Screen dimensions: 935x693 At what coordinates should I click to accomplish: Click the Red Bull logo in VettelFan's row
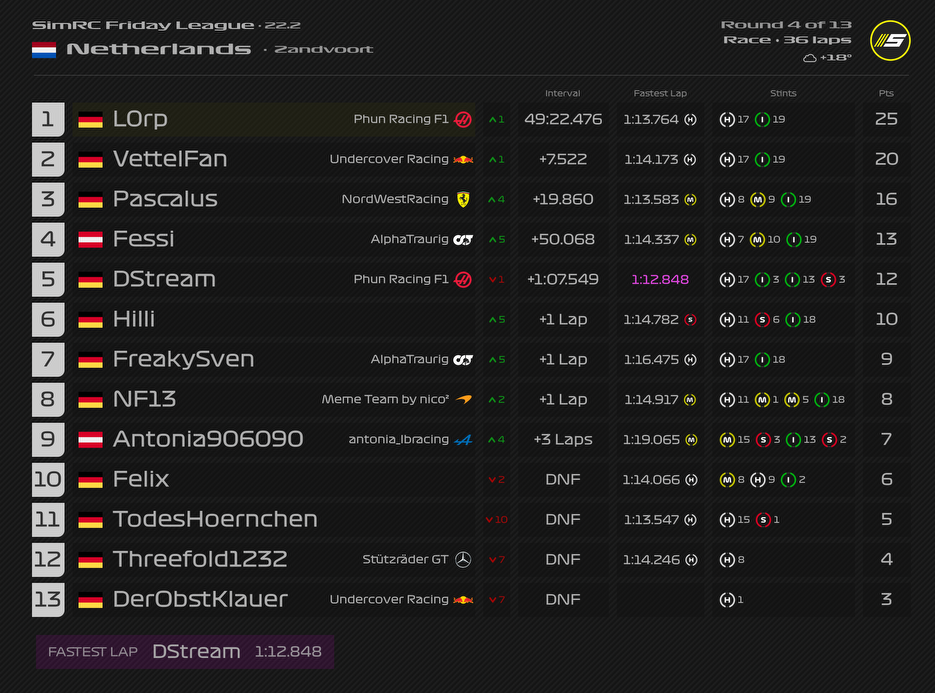click(463, 159)
